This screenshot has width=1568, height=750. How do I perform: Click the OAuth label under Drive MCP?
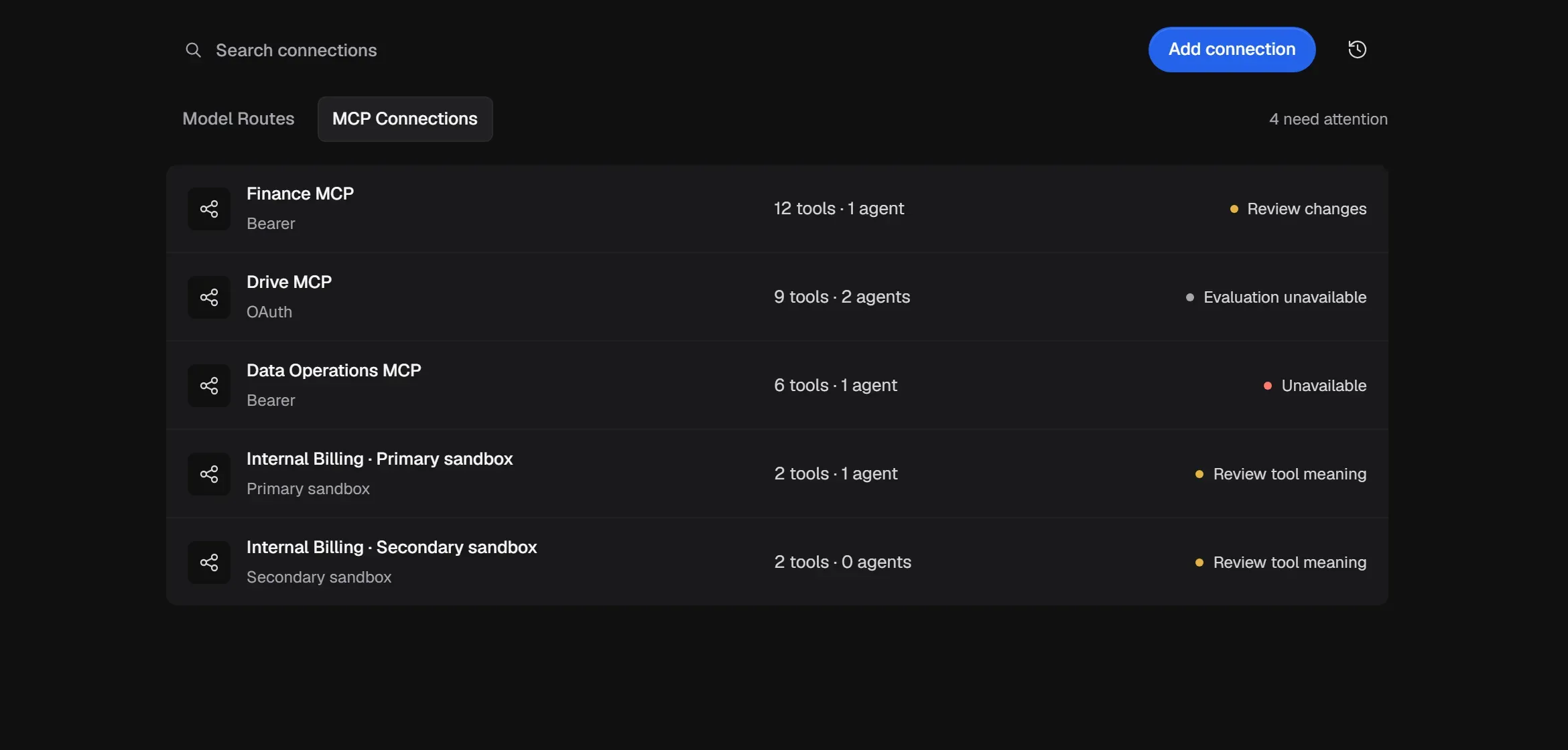click(269, 312)
